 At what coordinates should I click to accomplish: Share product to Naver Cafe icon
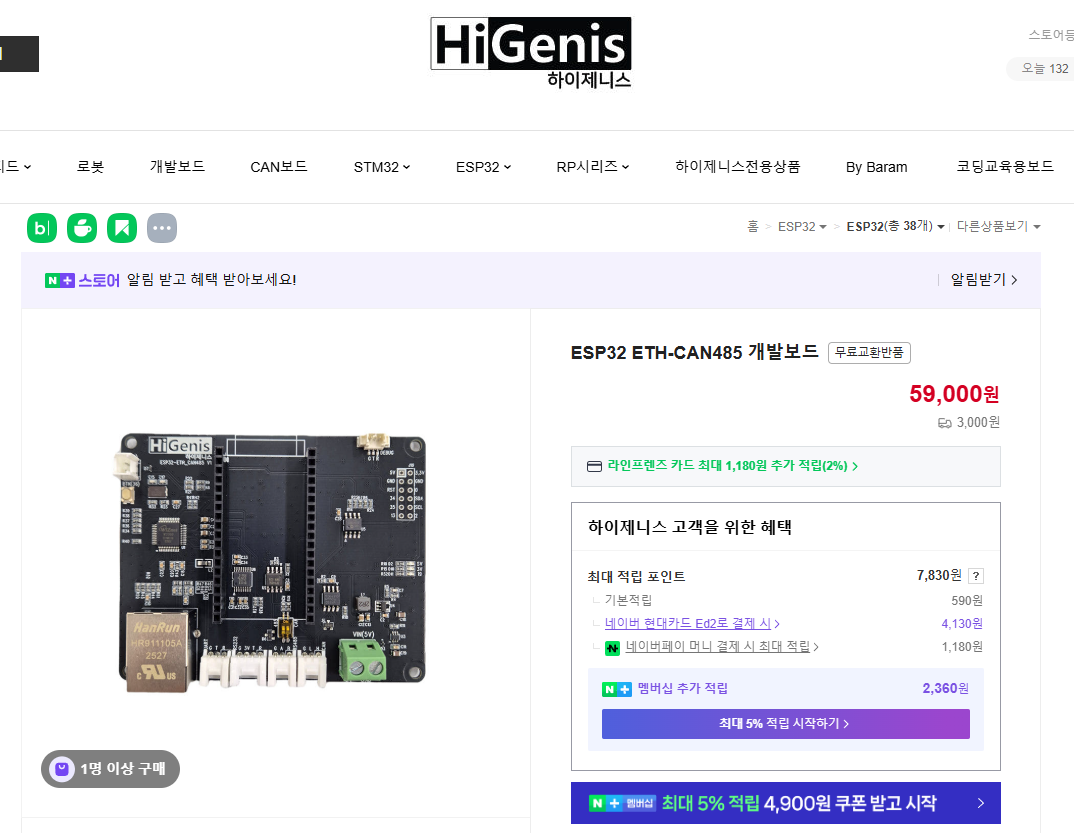82,228
